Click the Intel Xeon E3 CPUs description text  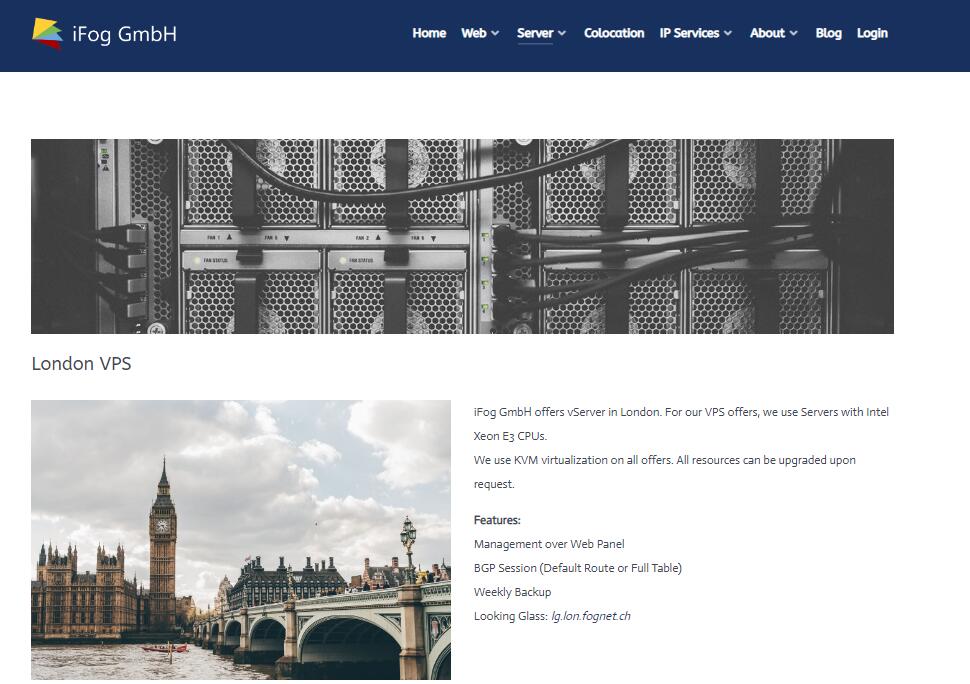click(681, 424)
